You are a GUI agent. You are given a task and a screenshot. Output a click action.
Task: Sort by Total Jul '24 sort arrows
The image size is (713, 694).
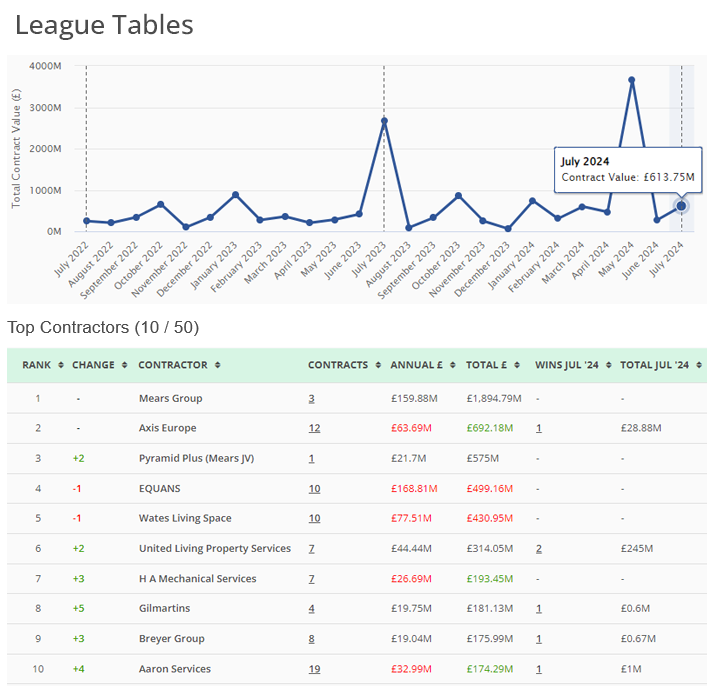point(699,365)
